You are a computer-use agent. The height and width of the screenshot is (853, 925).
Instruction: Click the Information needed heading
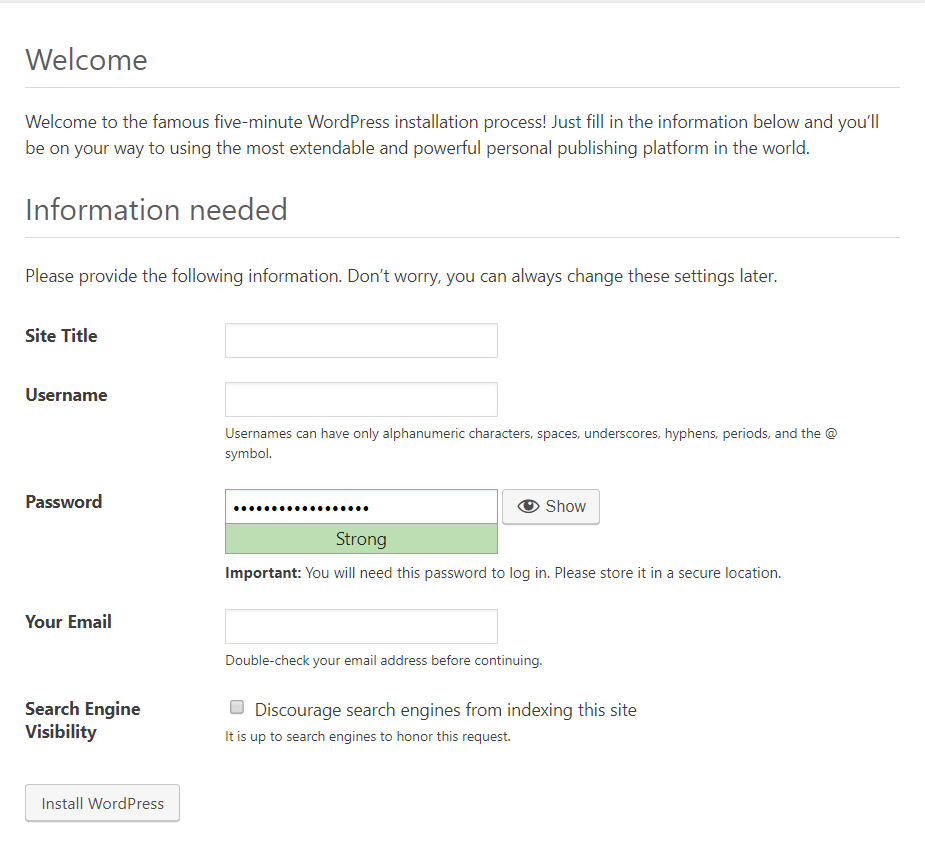coord(156,210)
